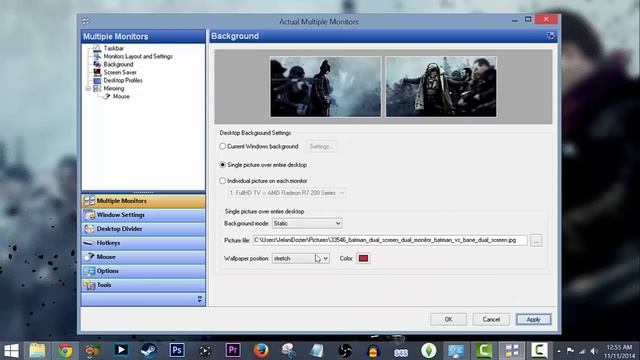
Task: Browse for picture file with ellipsis button
Action: coord(536,240)
